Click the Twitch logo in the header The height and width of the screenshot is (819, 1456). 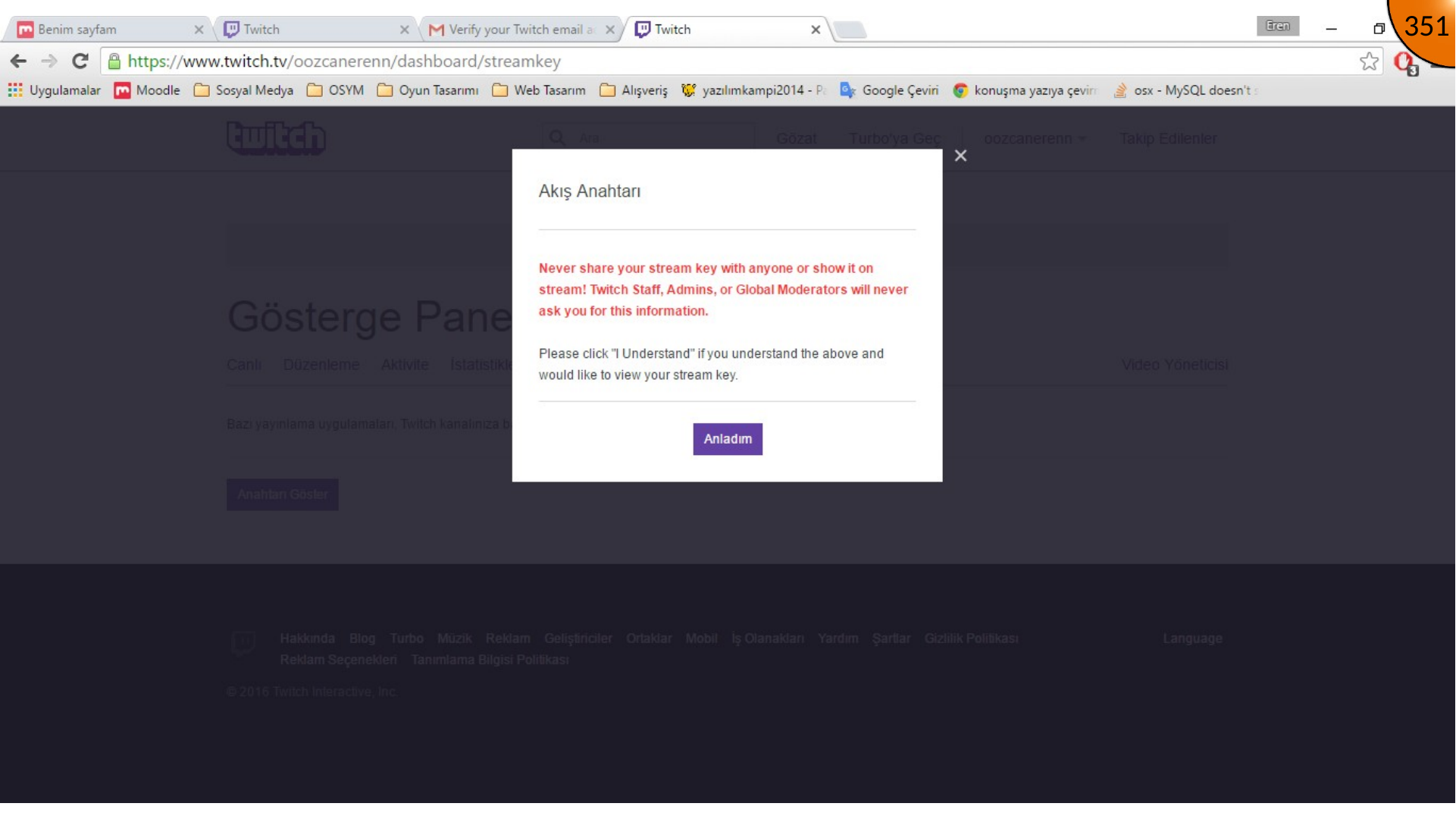276,138
